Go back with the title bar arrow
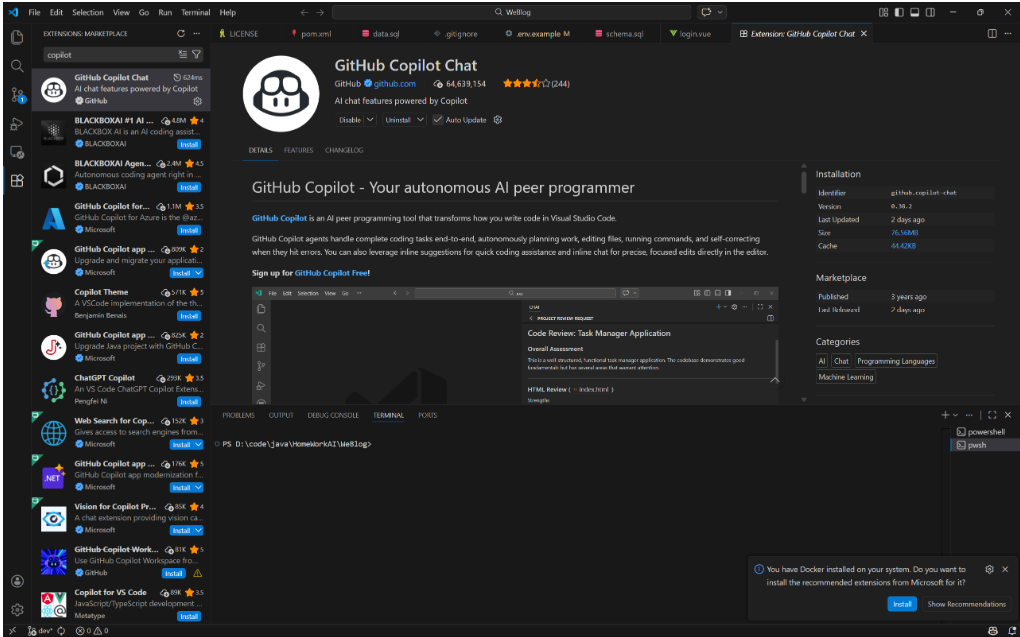 click(304, 12)
